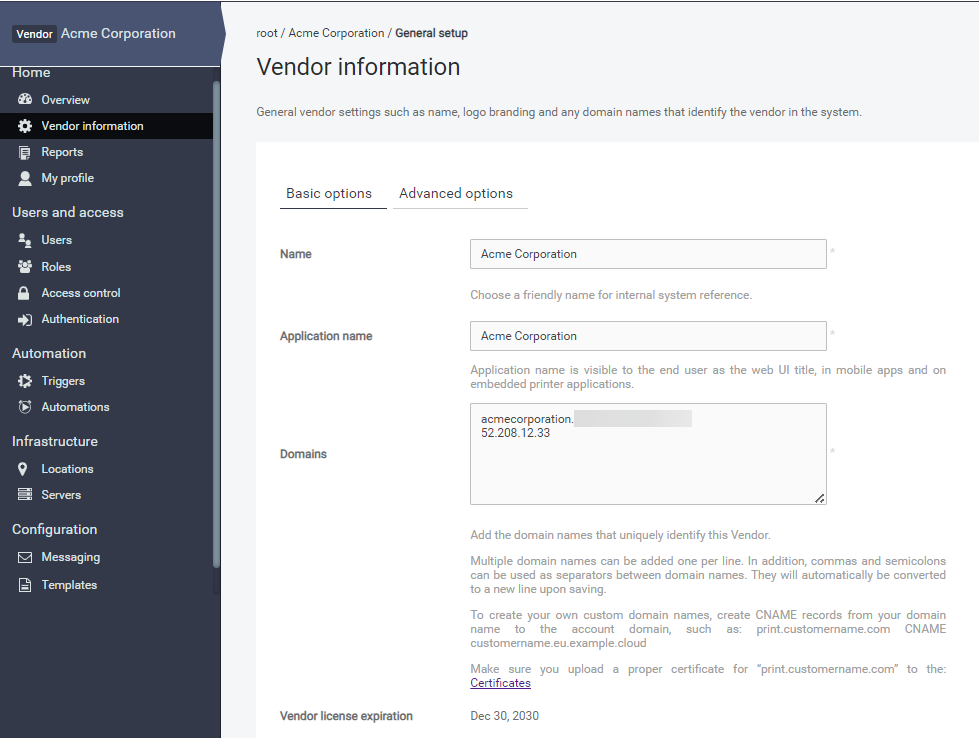This screenshot has height=738, width=979.
Task: Click the root breadcrumb link
Action: [267, 33]
